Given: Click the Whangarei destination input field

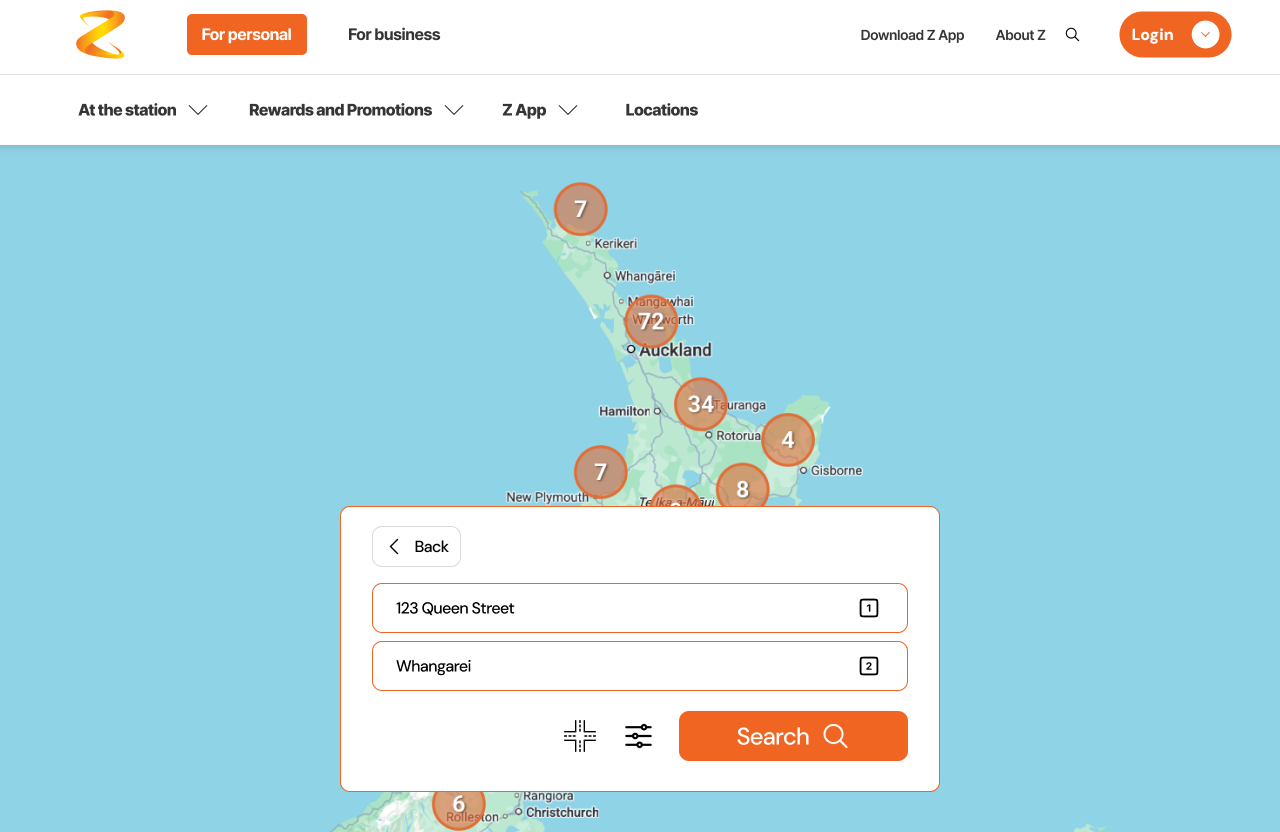Looking at the screenshot, I should coord(640,666).
